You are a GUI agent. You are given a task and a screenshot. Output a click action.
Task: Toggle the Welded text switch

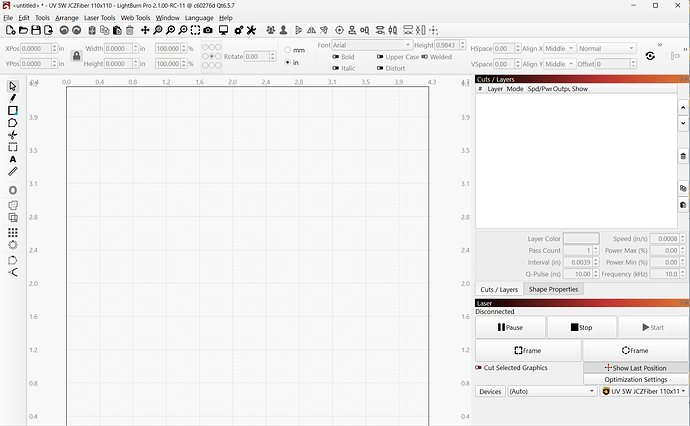tap(425, 57)
